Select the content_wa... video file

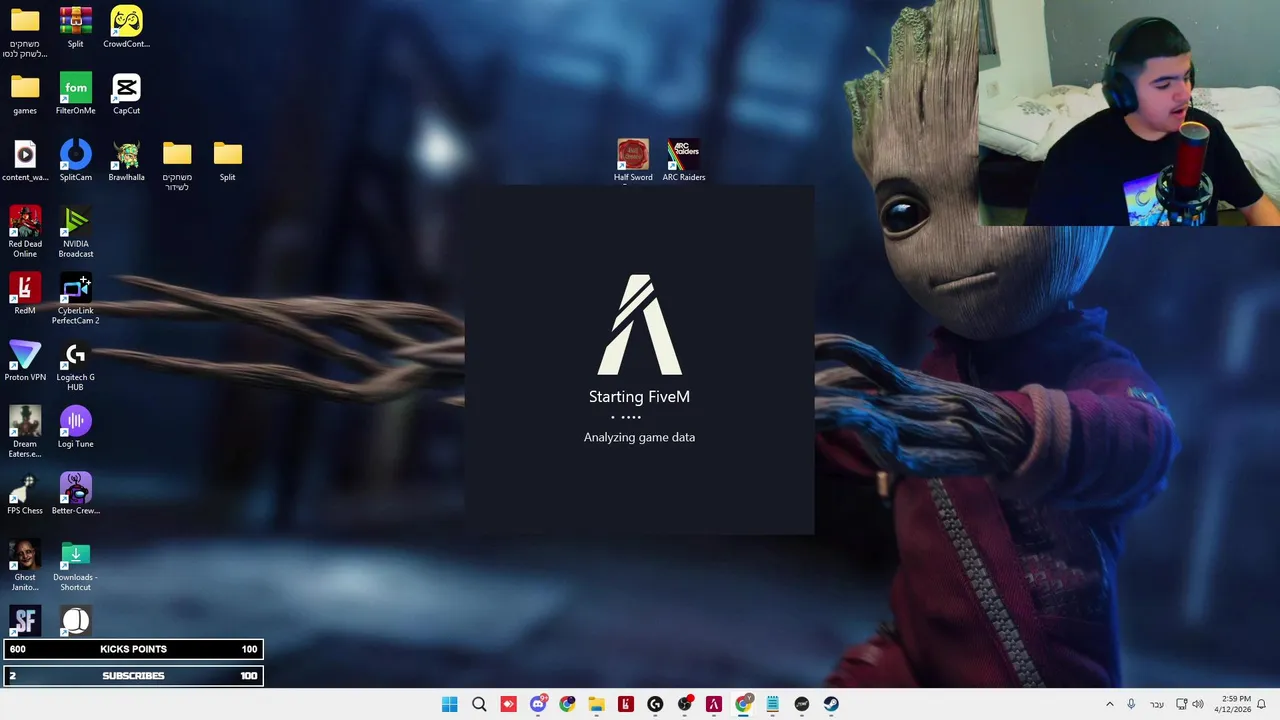tap(25, 161)
